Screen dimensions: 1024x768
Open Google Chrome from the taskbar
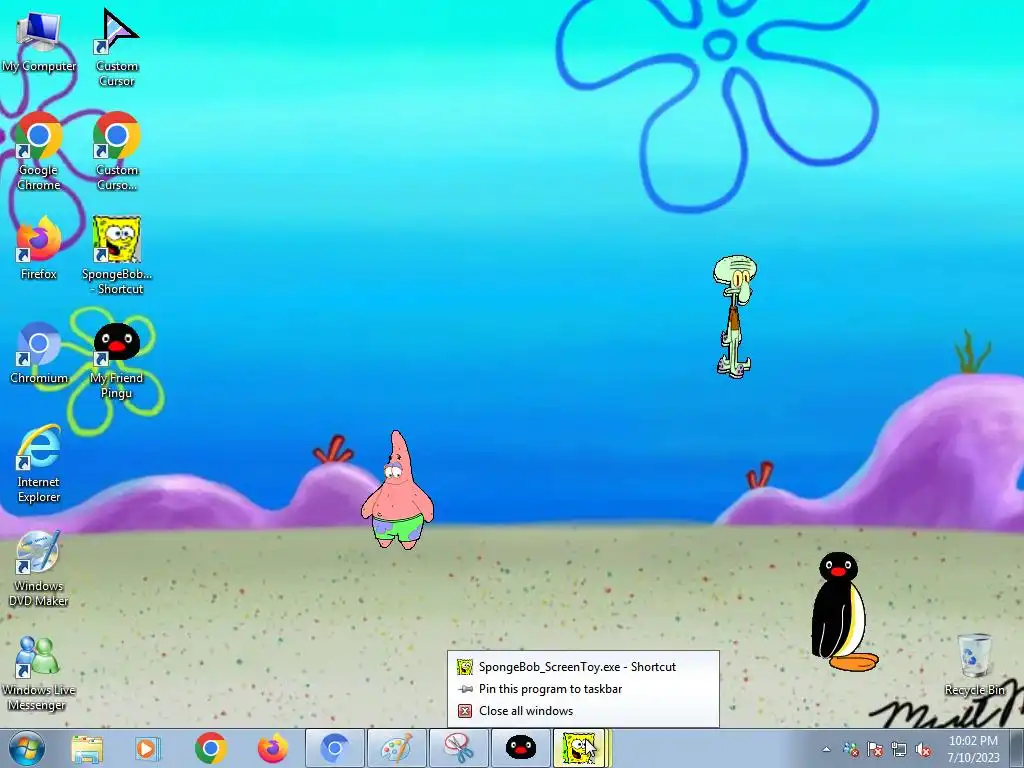210,748
